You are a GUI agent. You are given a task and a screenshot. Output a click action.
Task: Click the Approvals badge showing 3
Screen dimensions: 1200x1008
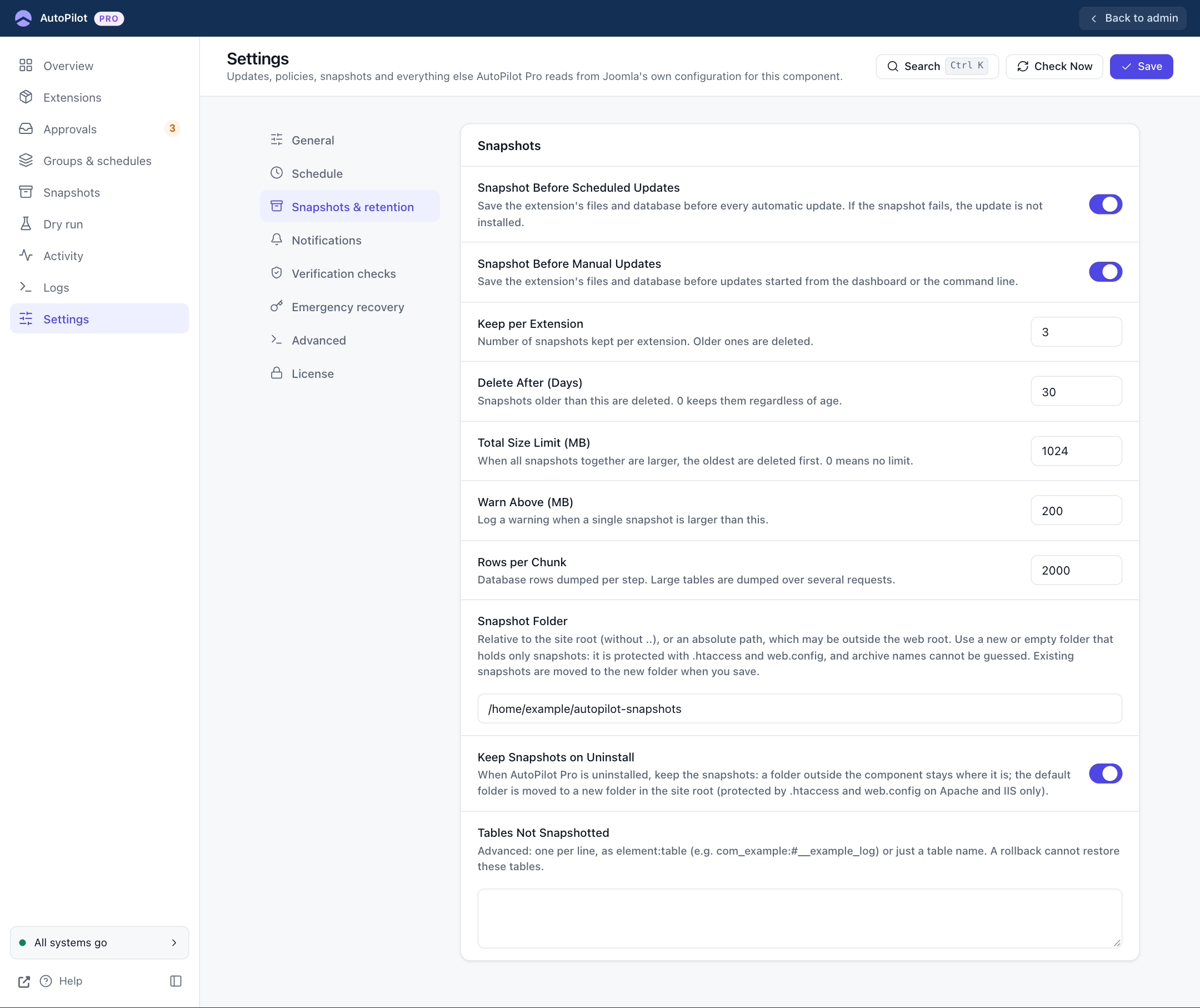pos(172,128)
